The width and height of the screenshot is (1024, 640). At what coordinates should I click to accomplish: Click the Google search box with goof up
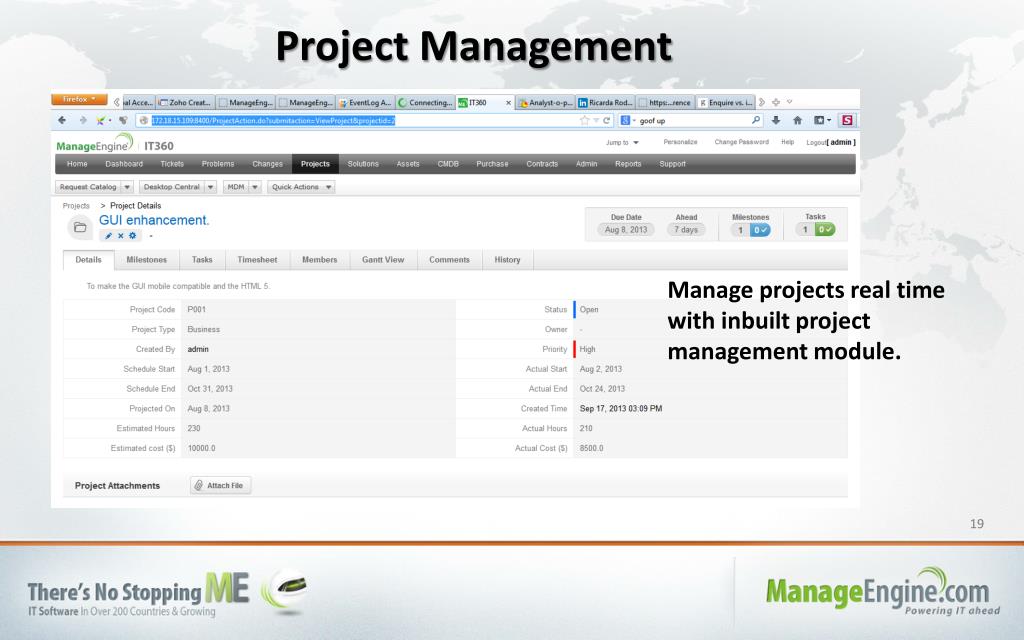[692, 120]
